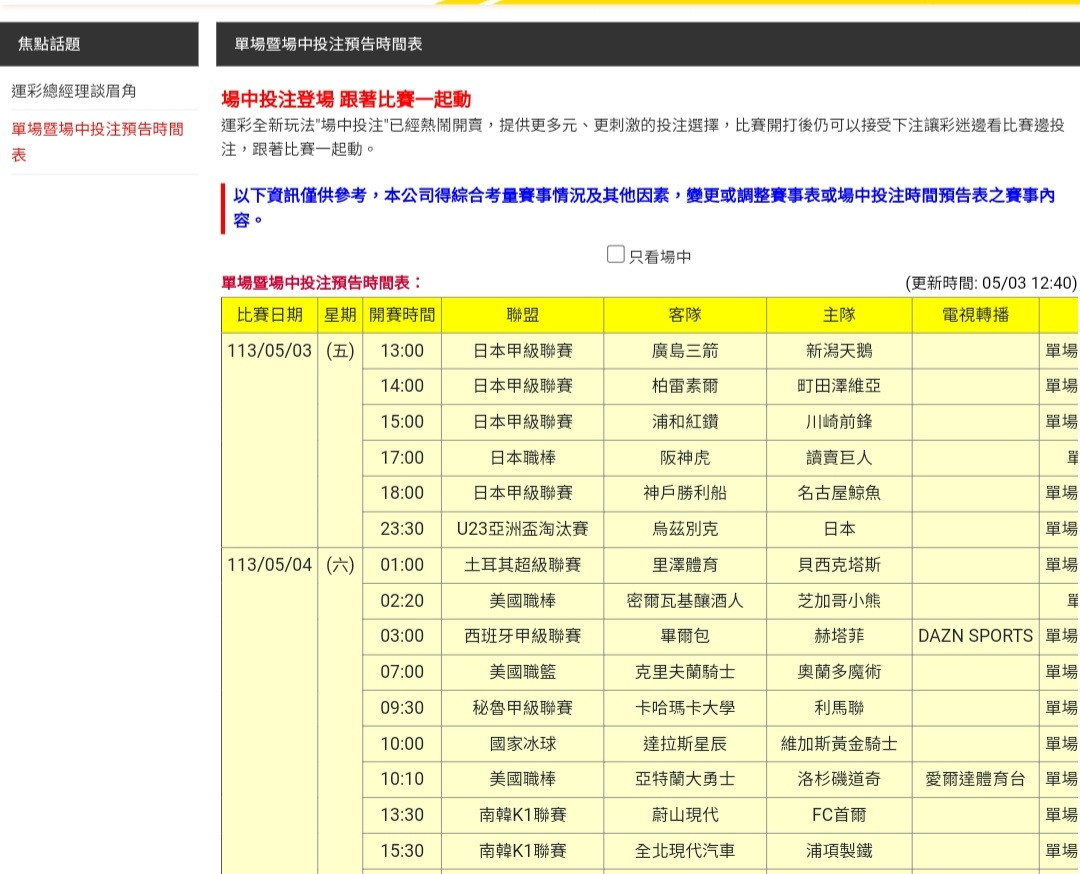
Task: Select the away team 阪神虎
Action: coord(685,457)
